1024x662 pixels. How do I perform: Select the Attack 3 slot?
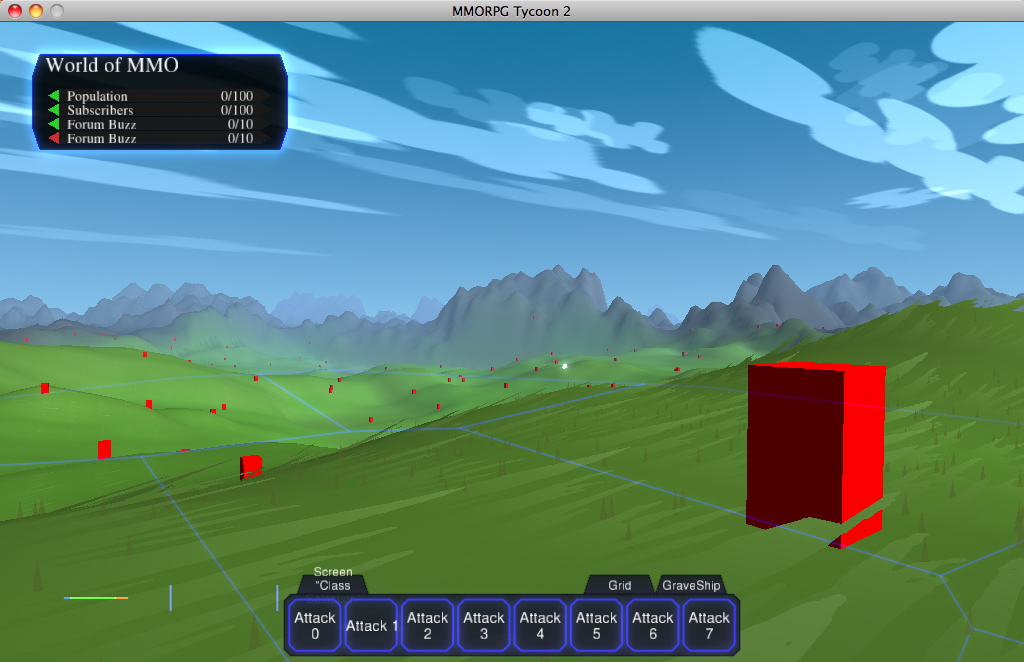point(483,625)
